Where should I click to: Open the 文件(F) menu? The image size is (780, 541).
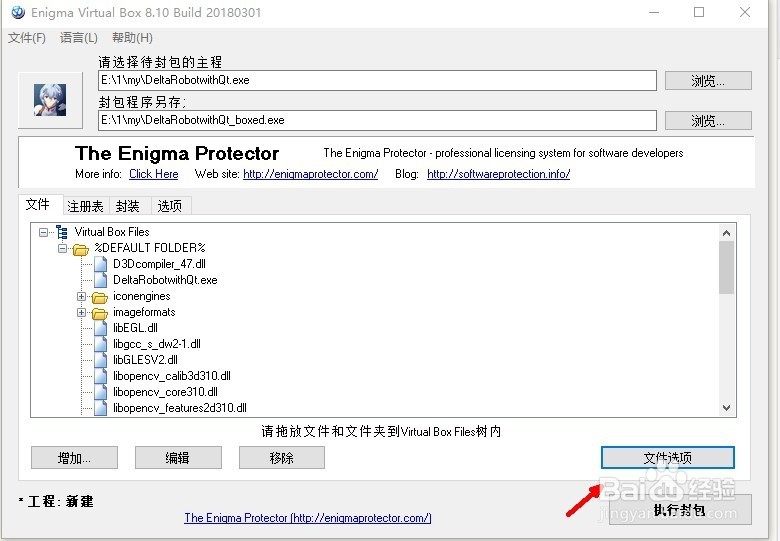[x=27, y=38]
